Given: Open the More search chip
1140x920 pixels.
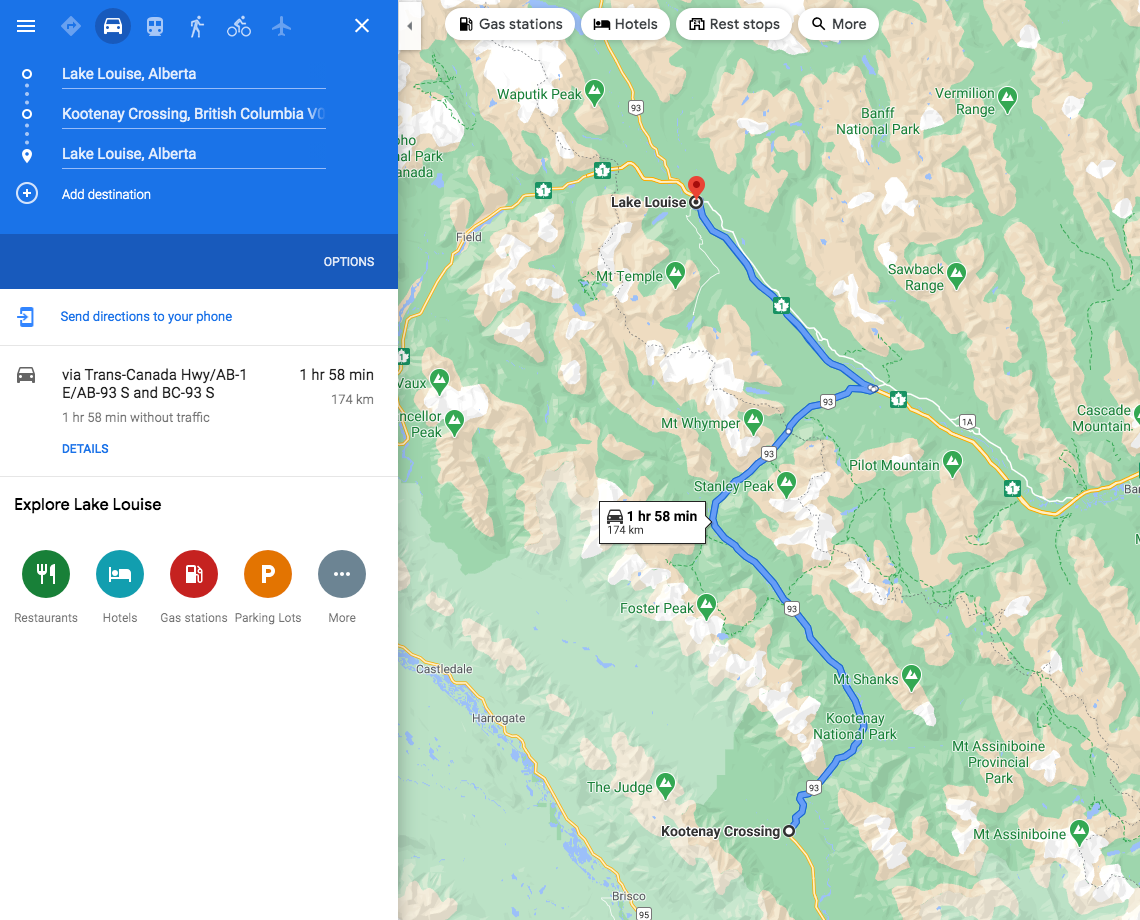Looking at the screenshot, I should 838,24.
